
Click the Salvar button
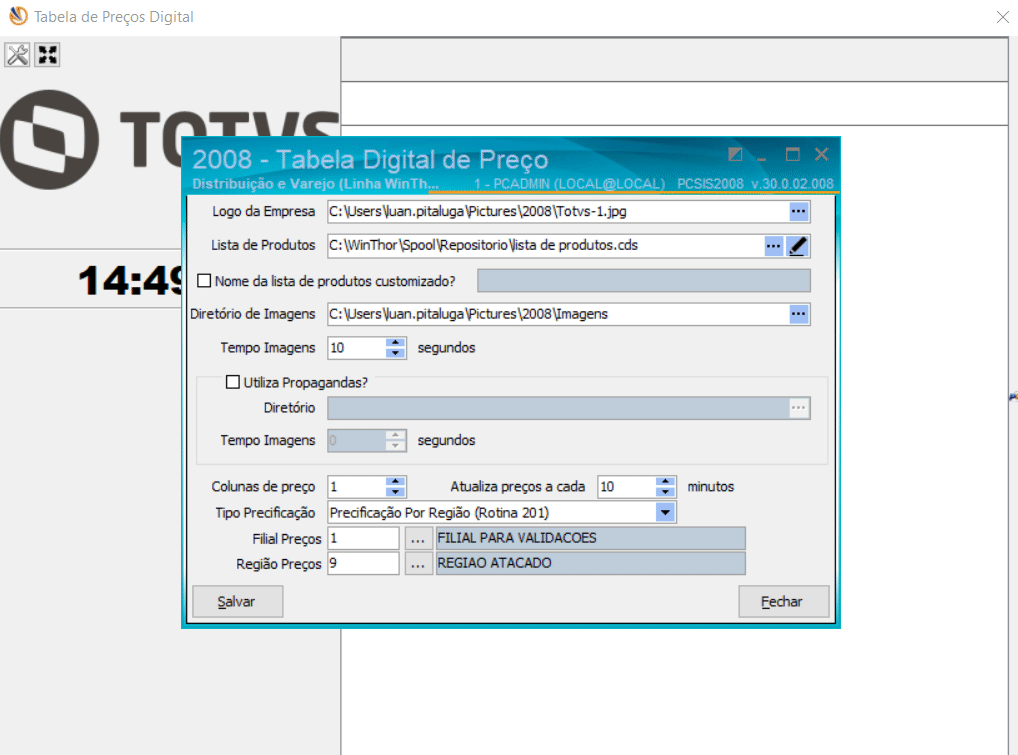tap(237, 602)
